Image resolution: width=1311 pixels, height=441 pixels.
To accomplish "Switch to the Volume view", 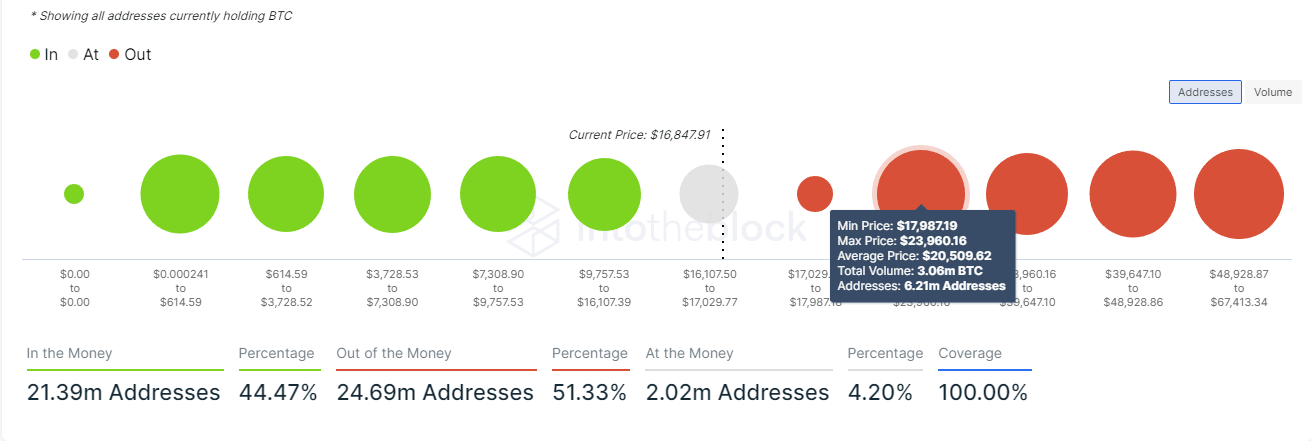I will 1273,92.
